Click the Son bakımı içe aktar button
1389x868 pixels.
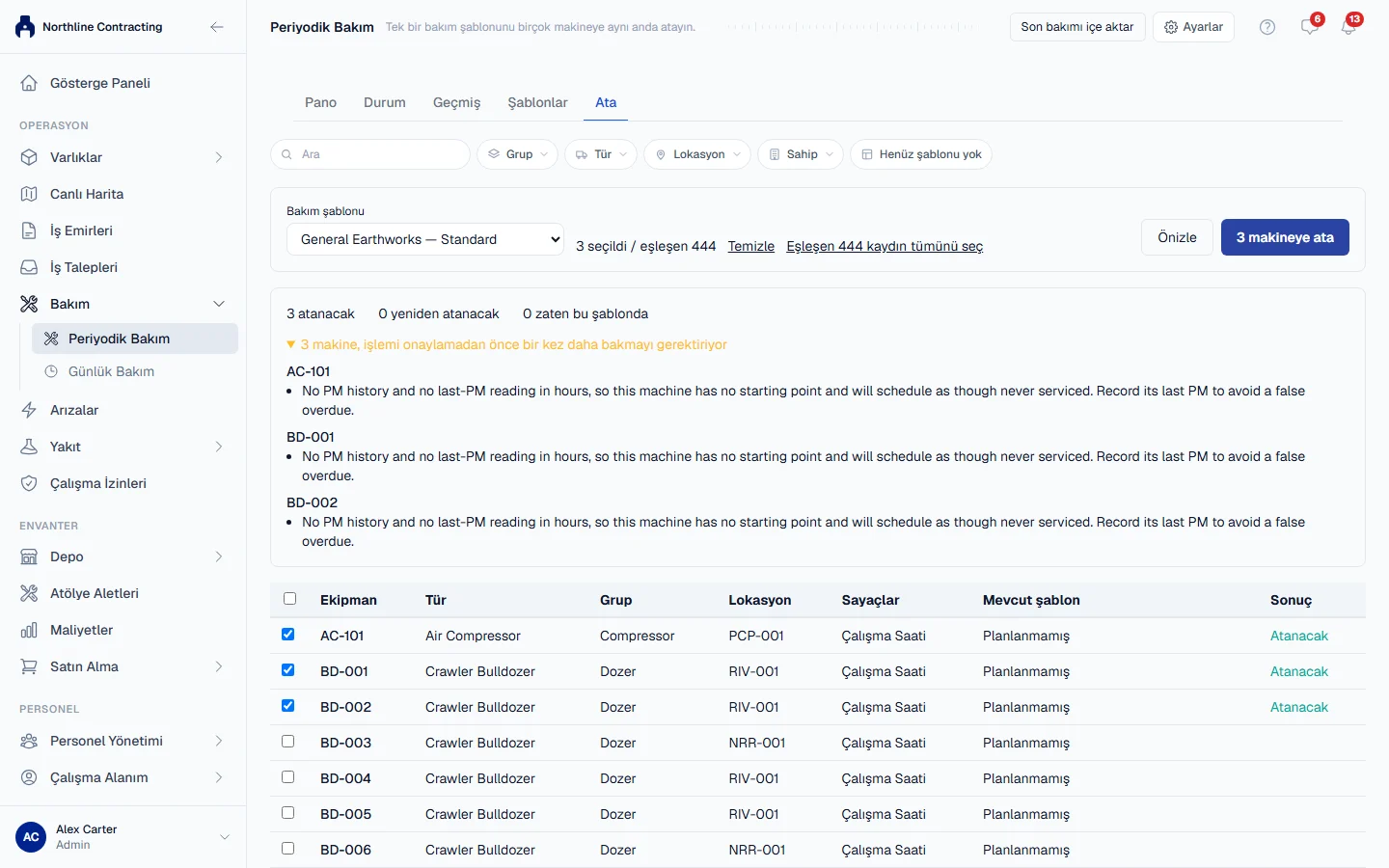(1077, 27)
